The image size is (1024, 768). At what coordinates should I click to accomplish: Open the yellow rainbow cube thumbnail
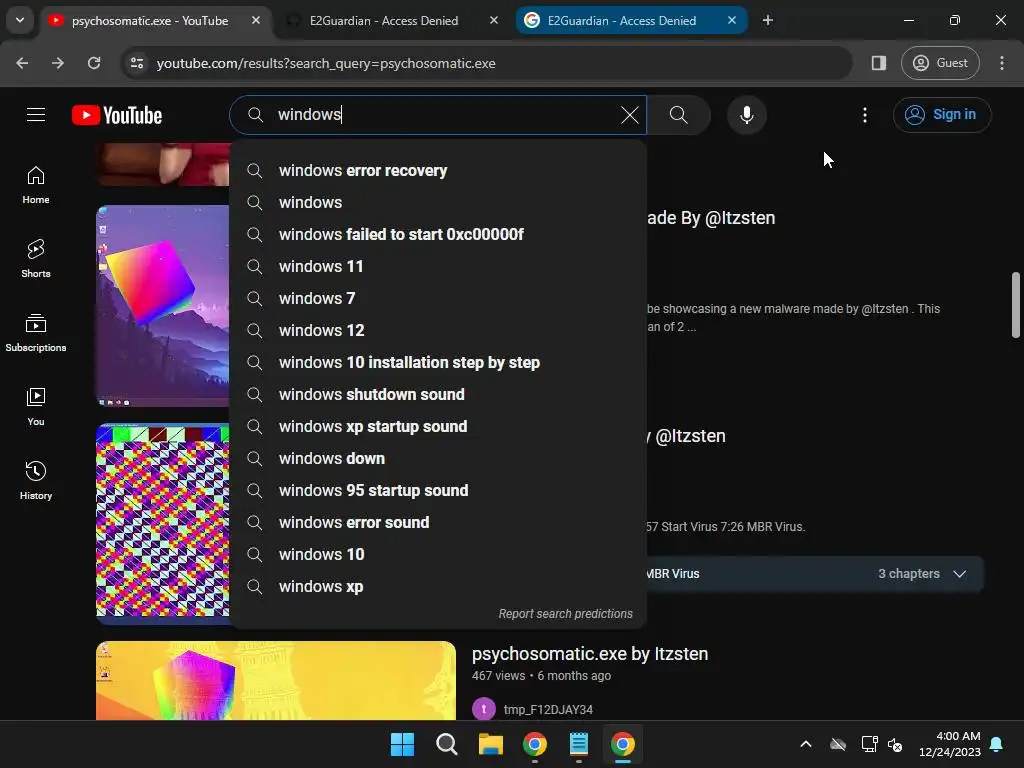coord(276,680)
